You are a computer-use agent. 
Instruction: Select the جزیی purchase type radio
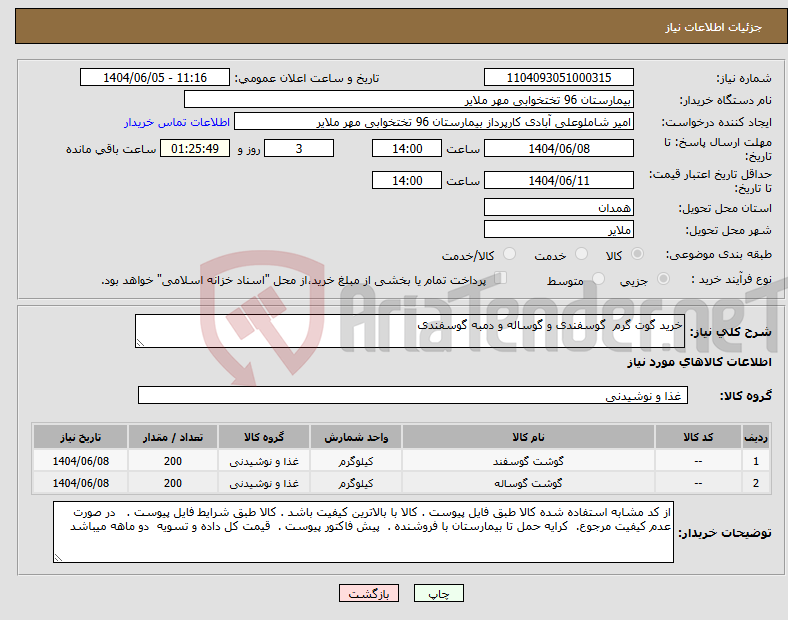point(663,279)
